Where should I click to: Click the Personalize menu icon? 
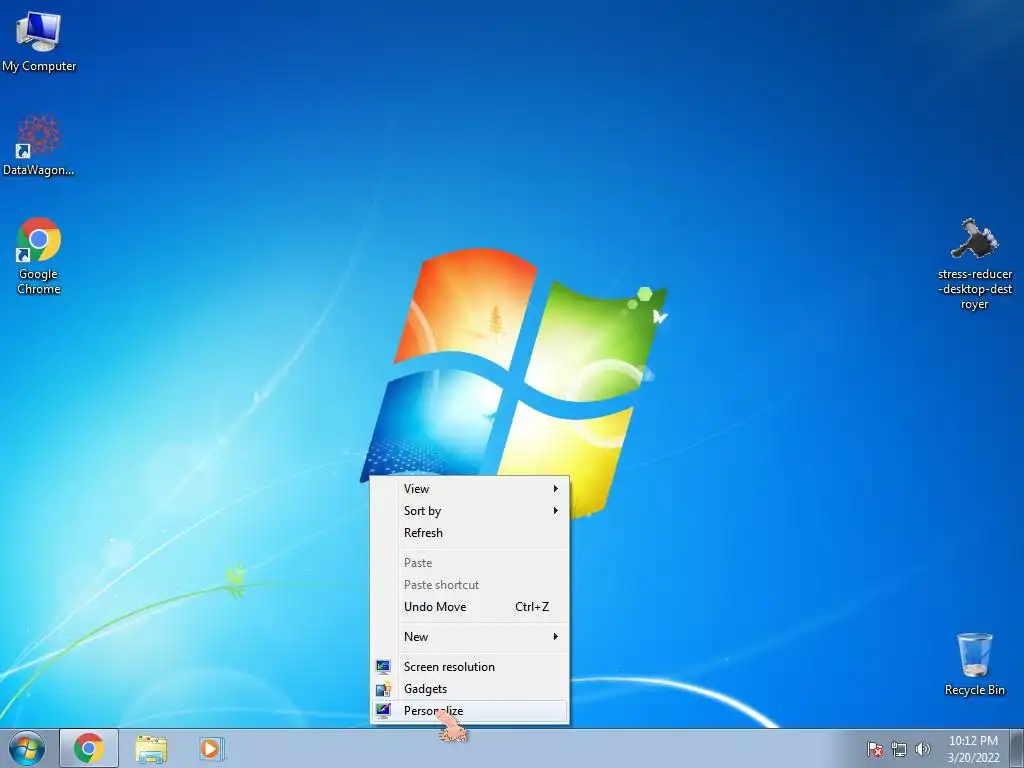point(383,711)
